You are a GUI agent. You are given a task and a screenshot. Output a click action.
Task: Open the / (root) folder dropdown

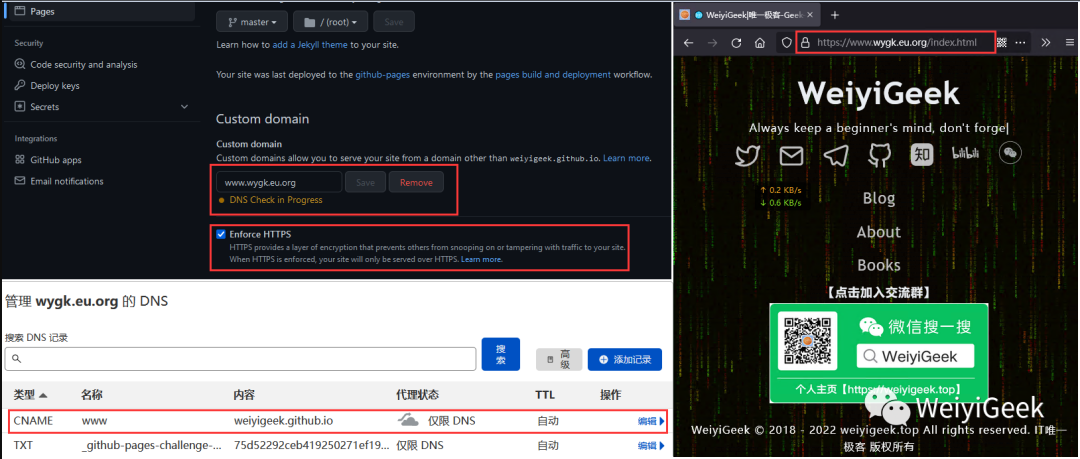tap(331, 22)
